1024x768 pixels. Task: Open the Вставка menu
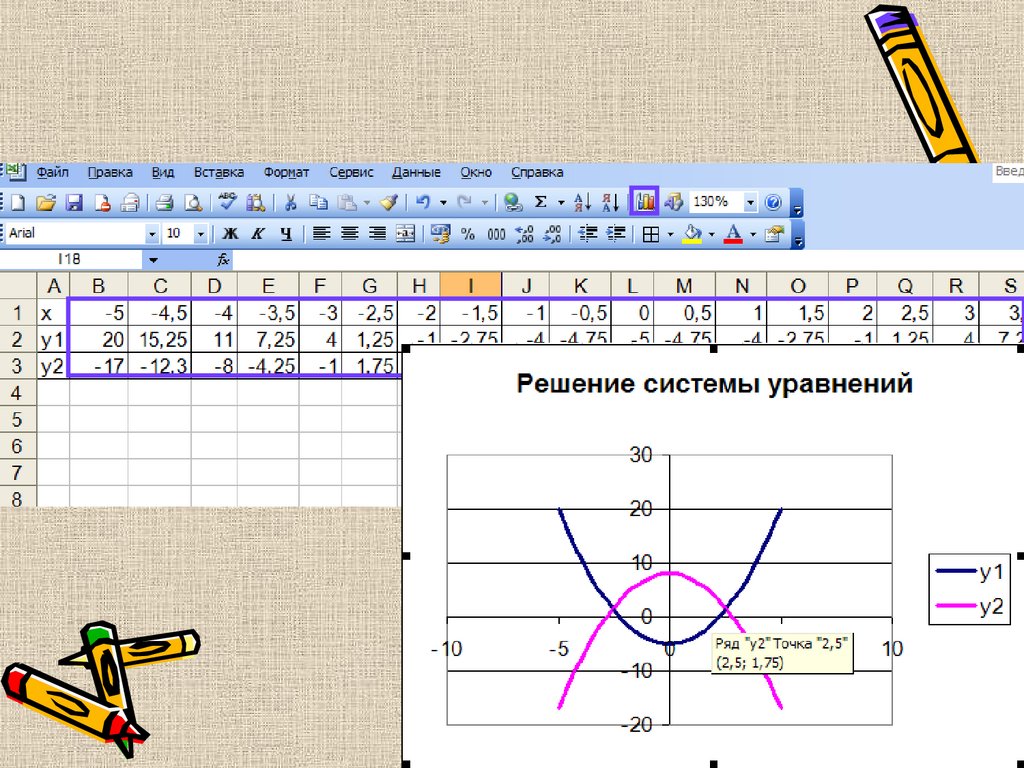pos(219,172)
